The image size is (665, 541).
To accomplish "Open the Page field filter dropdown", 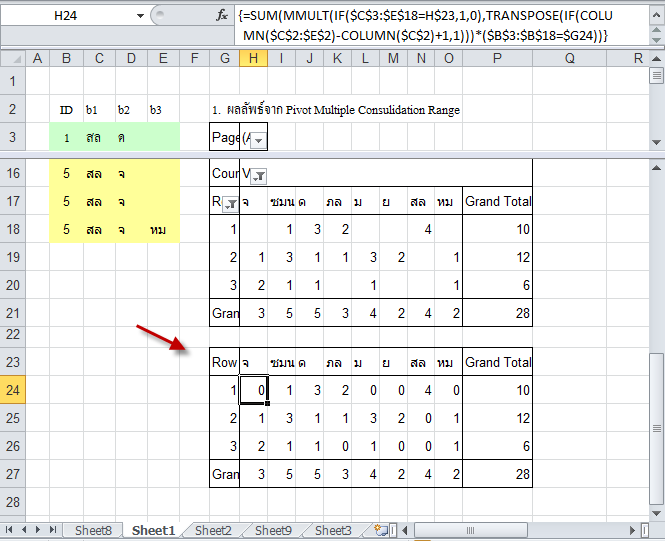I will 257,140.
